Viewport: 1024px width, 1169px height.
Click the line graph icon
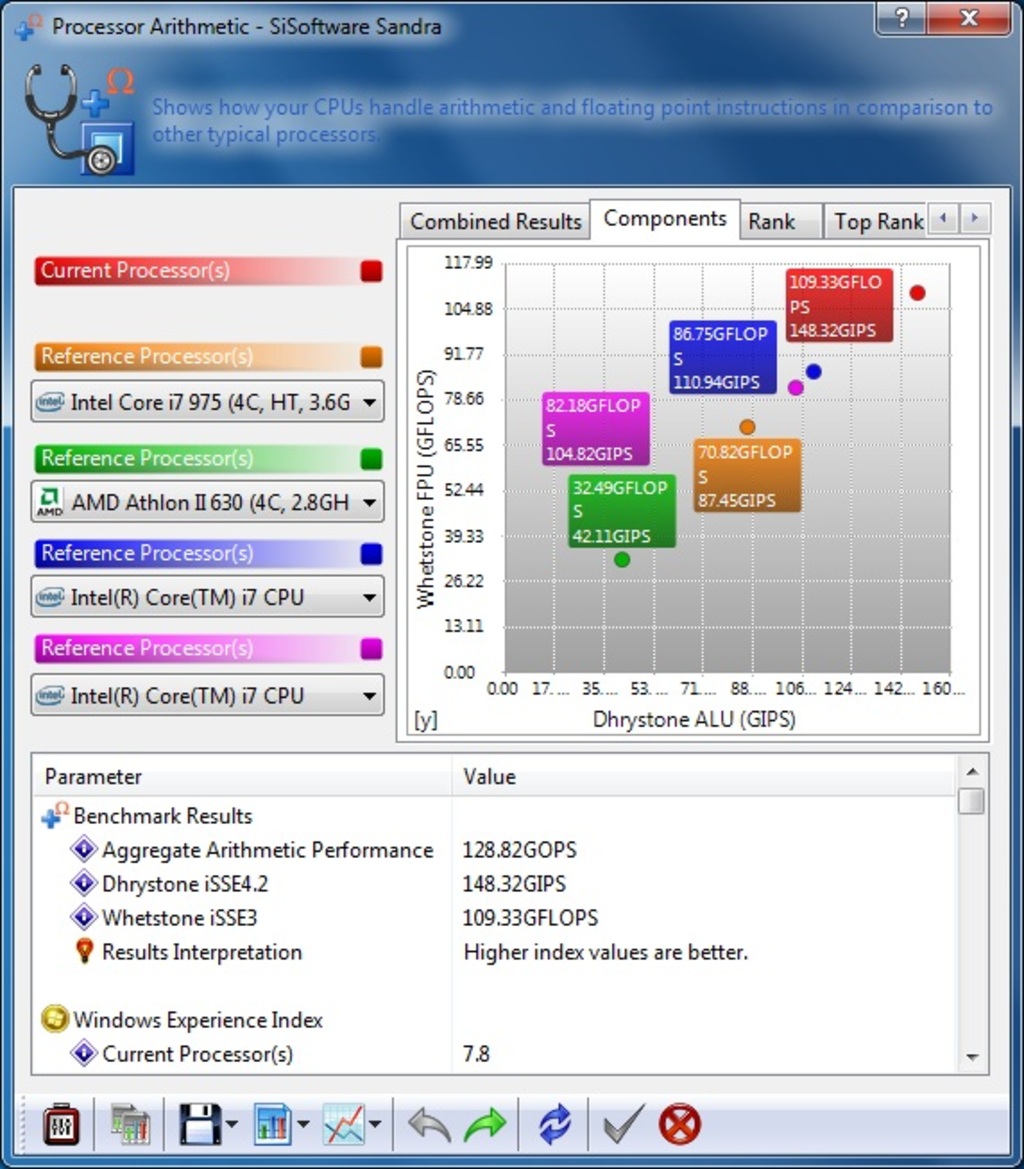pyautogui.click(x=344, y=1124)
